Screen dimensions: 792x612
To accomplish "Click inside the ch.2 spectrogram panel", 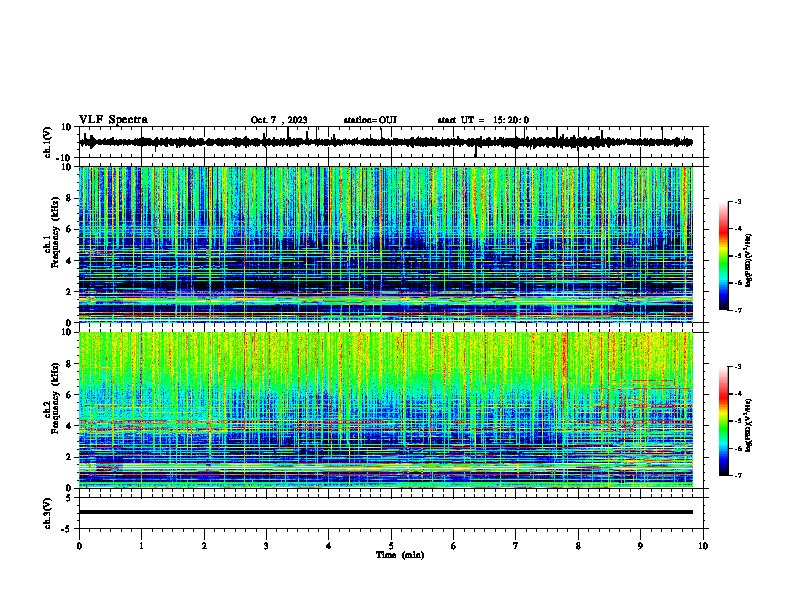I will click(385, 410).
